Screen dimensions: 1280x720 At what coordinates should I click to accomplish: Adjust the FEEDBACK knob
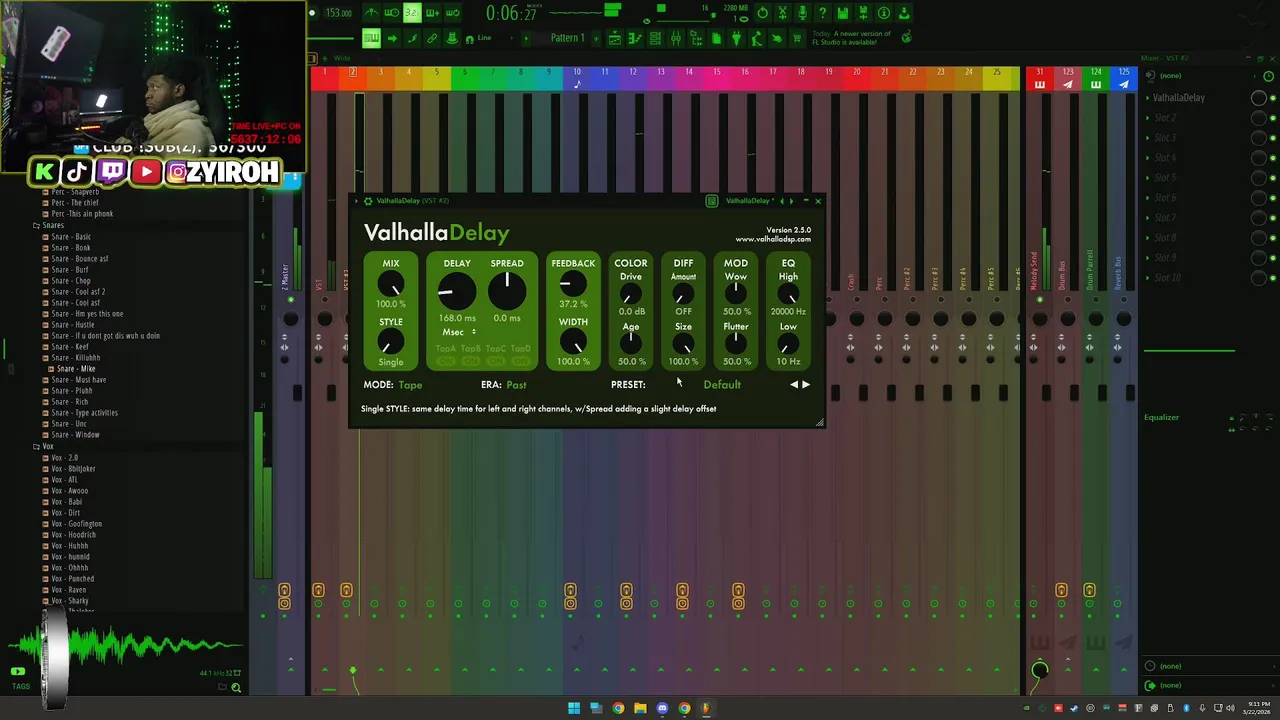click(x=573, y=285)
